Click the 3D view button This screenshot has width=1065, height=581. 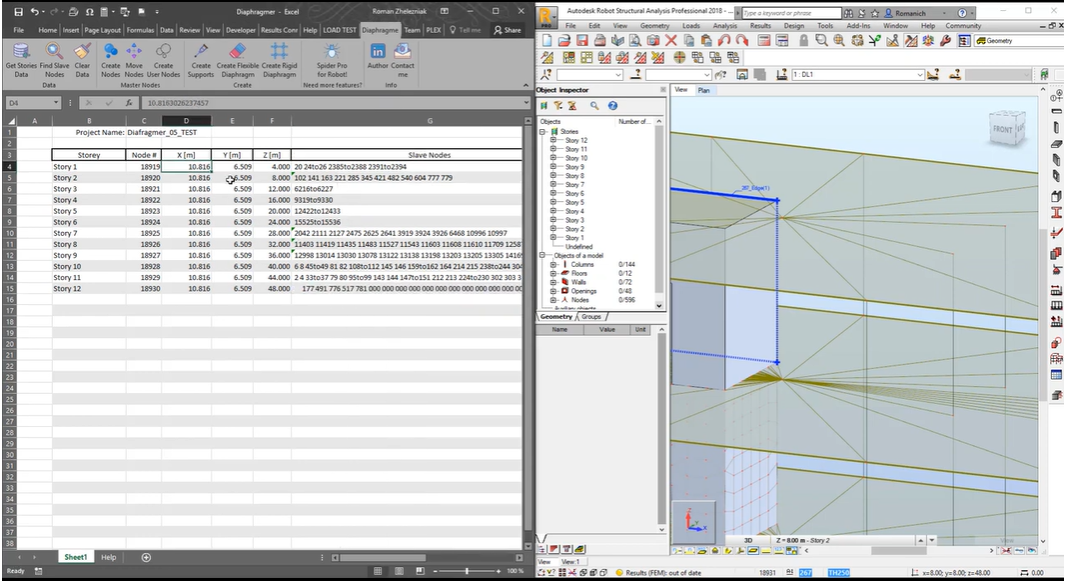pos(748,539)
